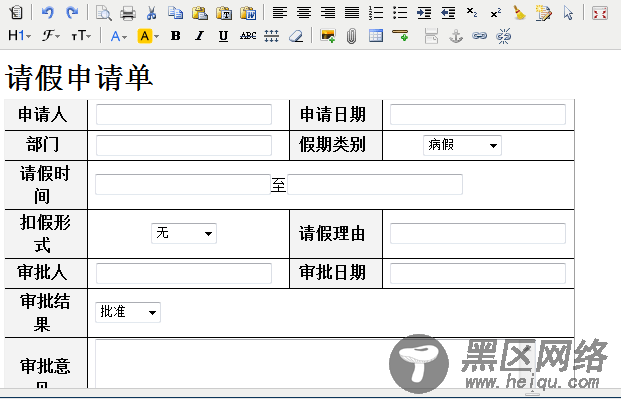Insert a table
This screenshot has width=621, height=399.
tap(376, 36)
